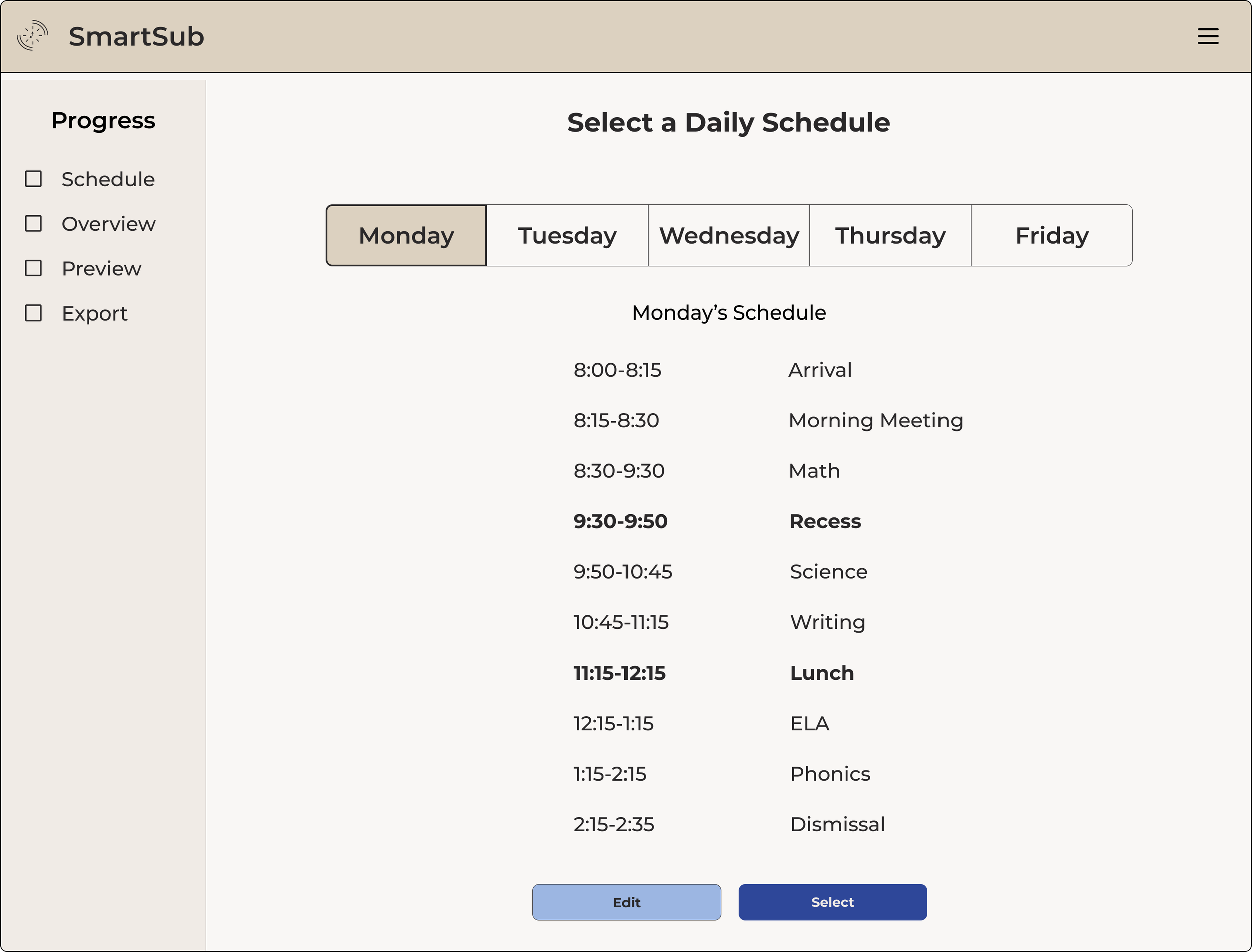Click the SmartSub title text
The image size is (1252, 952).
click(136, 36)
